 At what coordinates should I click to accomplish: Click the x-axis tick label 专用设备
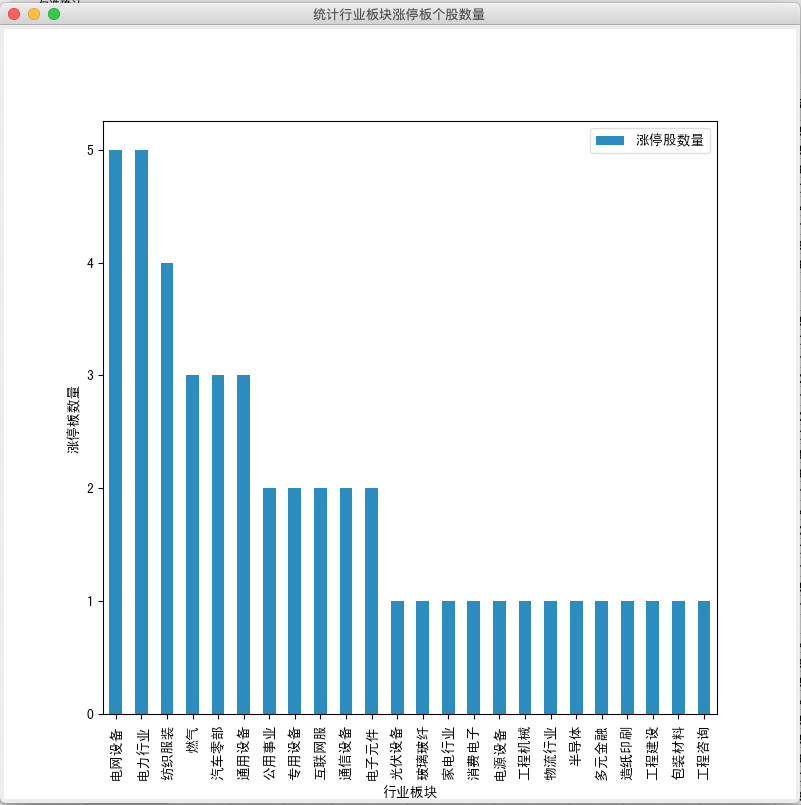click(x=295, y=754)
